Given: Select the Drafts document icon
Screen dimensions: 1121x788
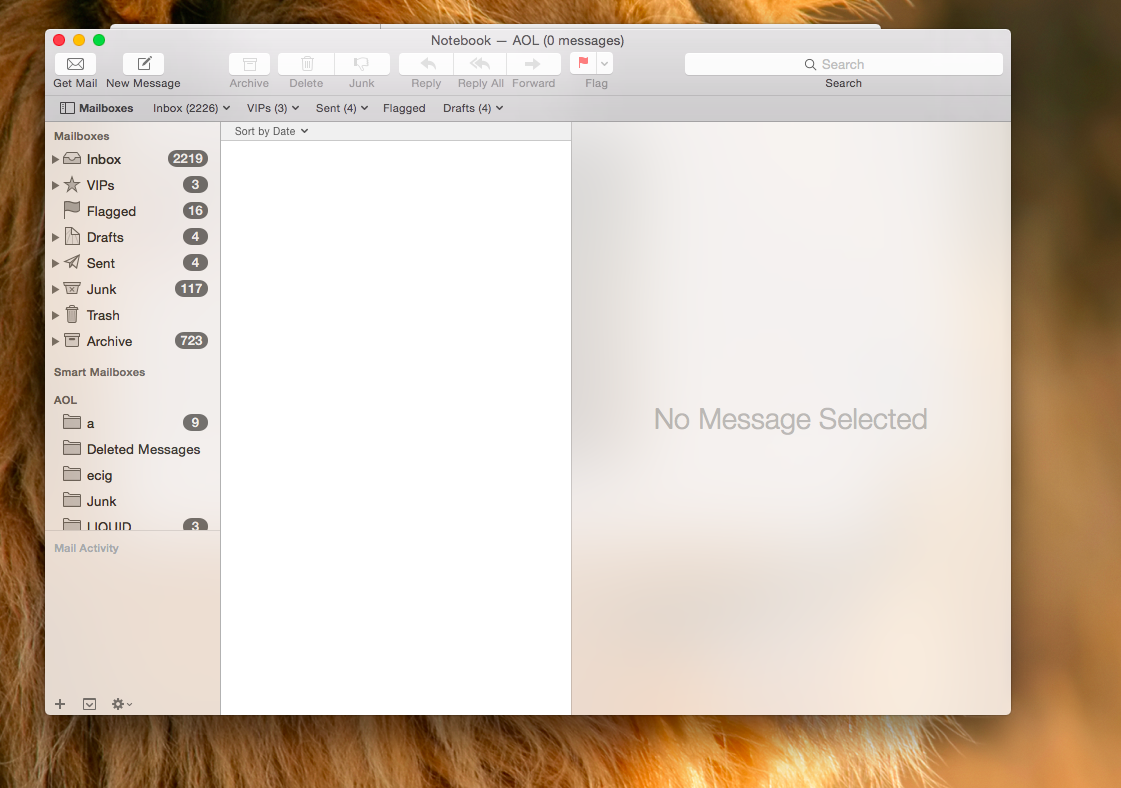Looking at the screenshot, I should click(x=72, y=236).
